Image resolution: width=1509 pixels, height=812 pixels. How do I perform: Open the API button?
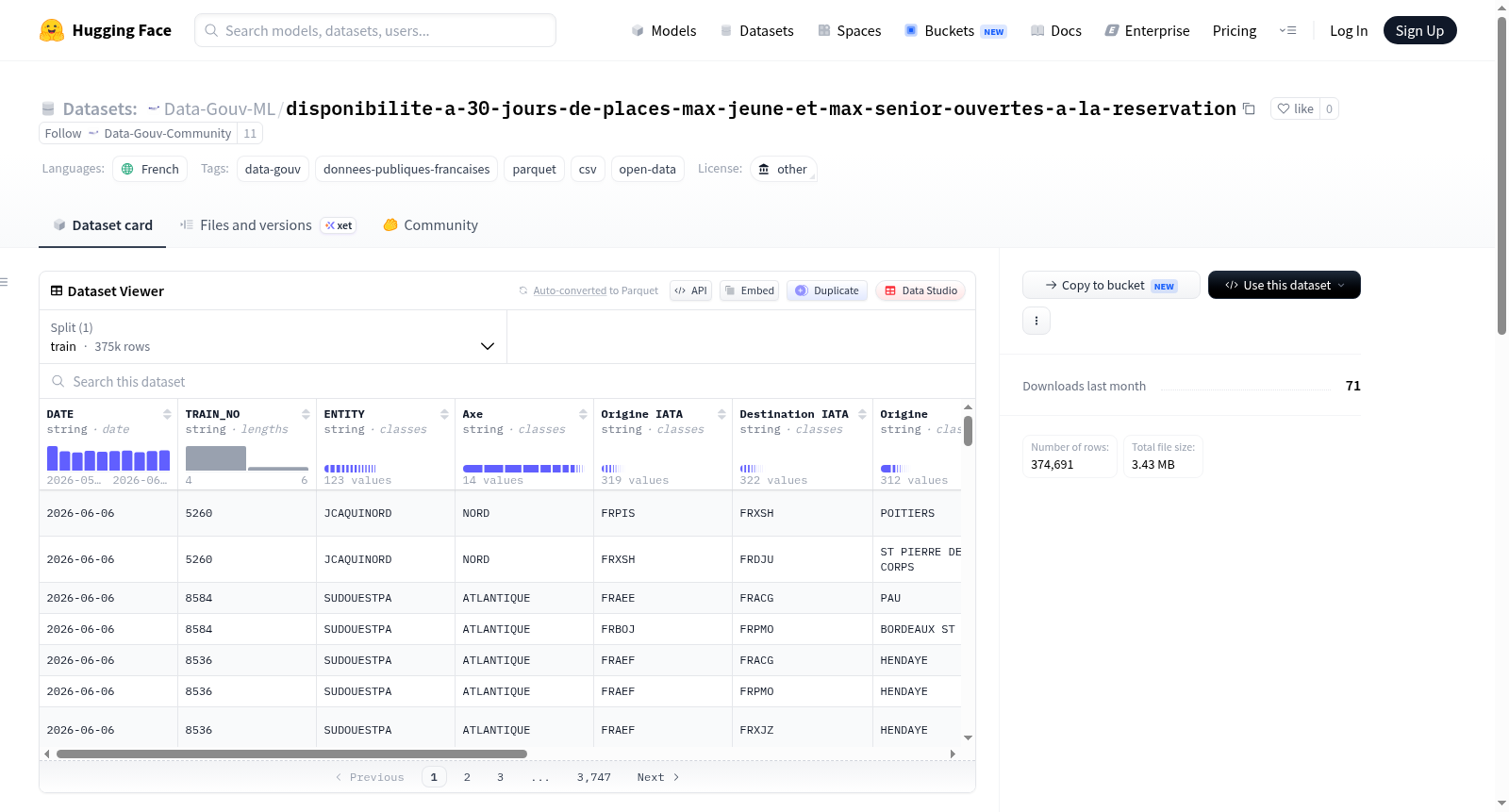tap(690, 290)
